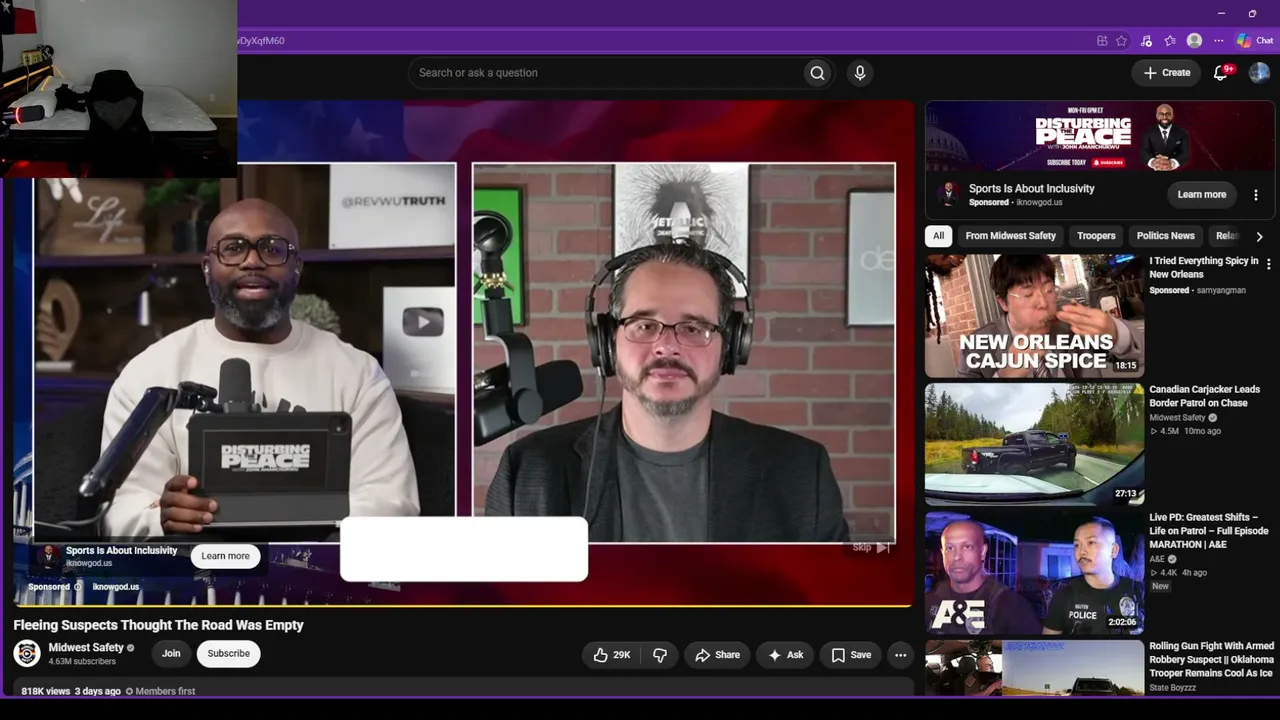This screenshot has width=1280, height=720.
Task: Open the Midwest Safety channel name link
Action: [x=86, y=647]
